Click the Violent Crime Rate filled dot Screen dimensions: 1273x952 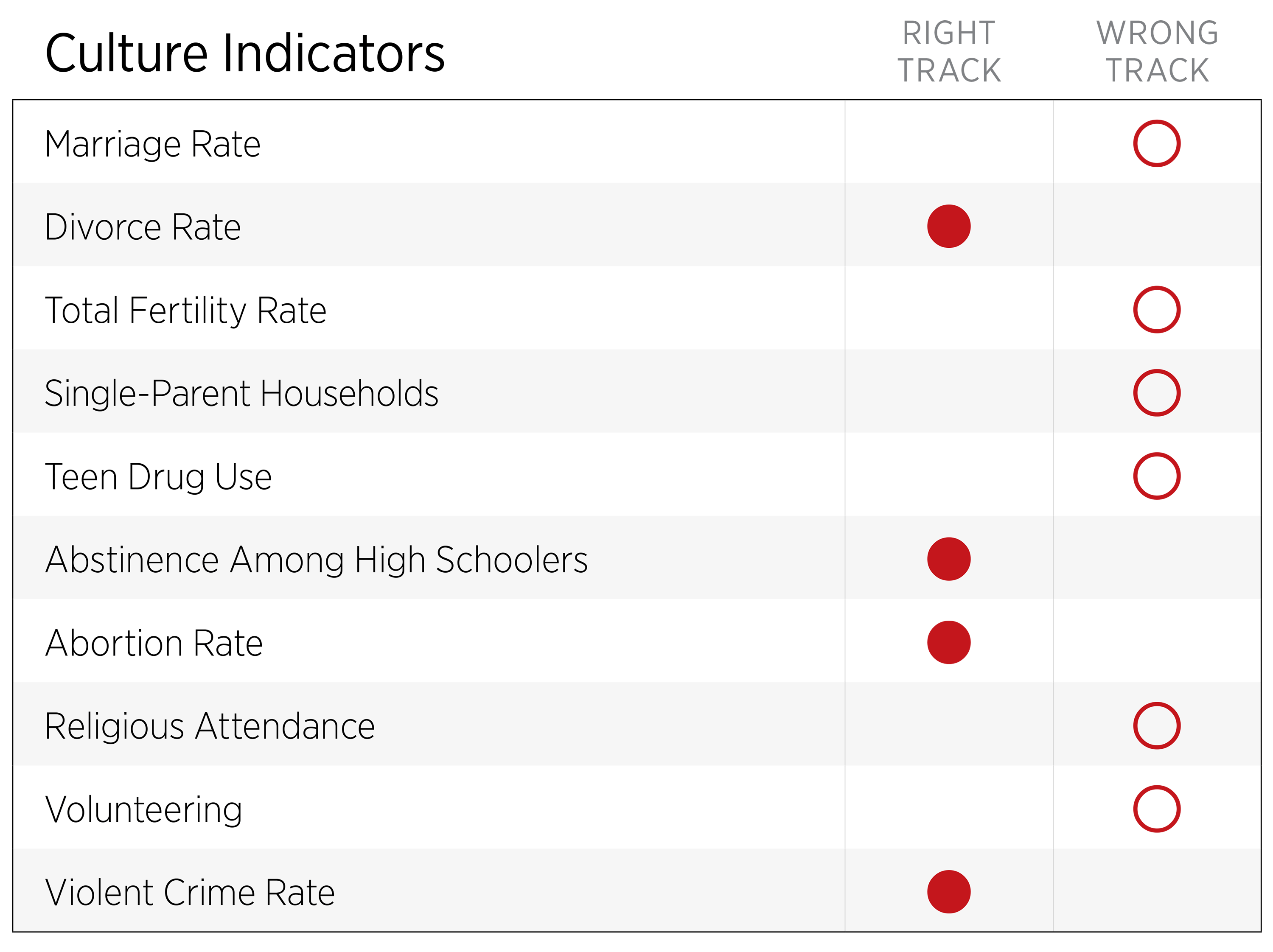(x=948, y=892)
